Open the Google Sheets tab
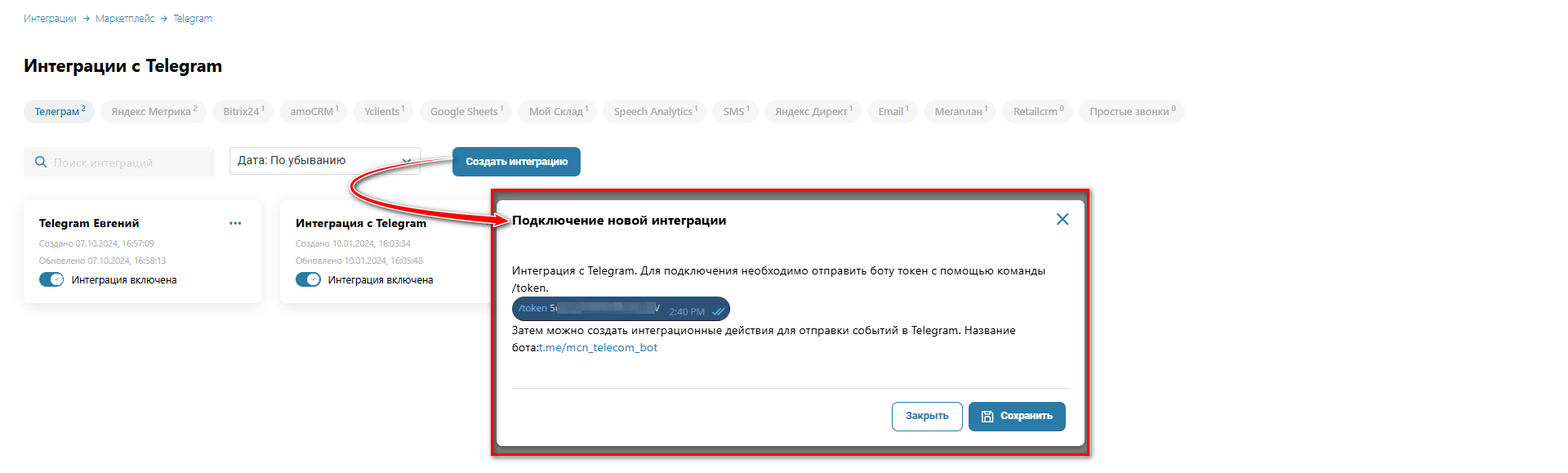 pyautogui.click(x=466, y=111)
